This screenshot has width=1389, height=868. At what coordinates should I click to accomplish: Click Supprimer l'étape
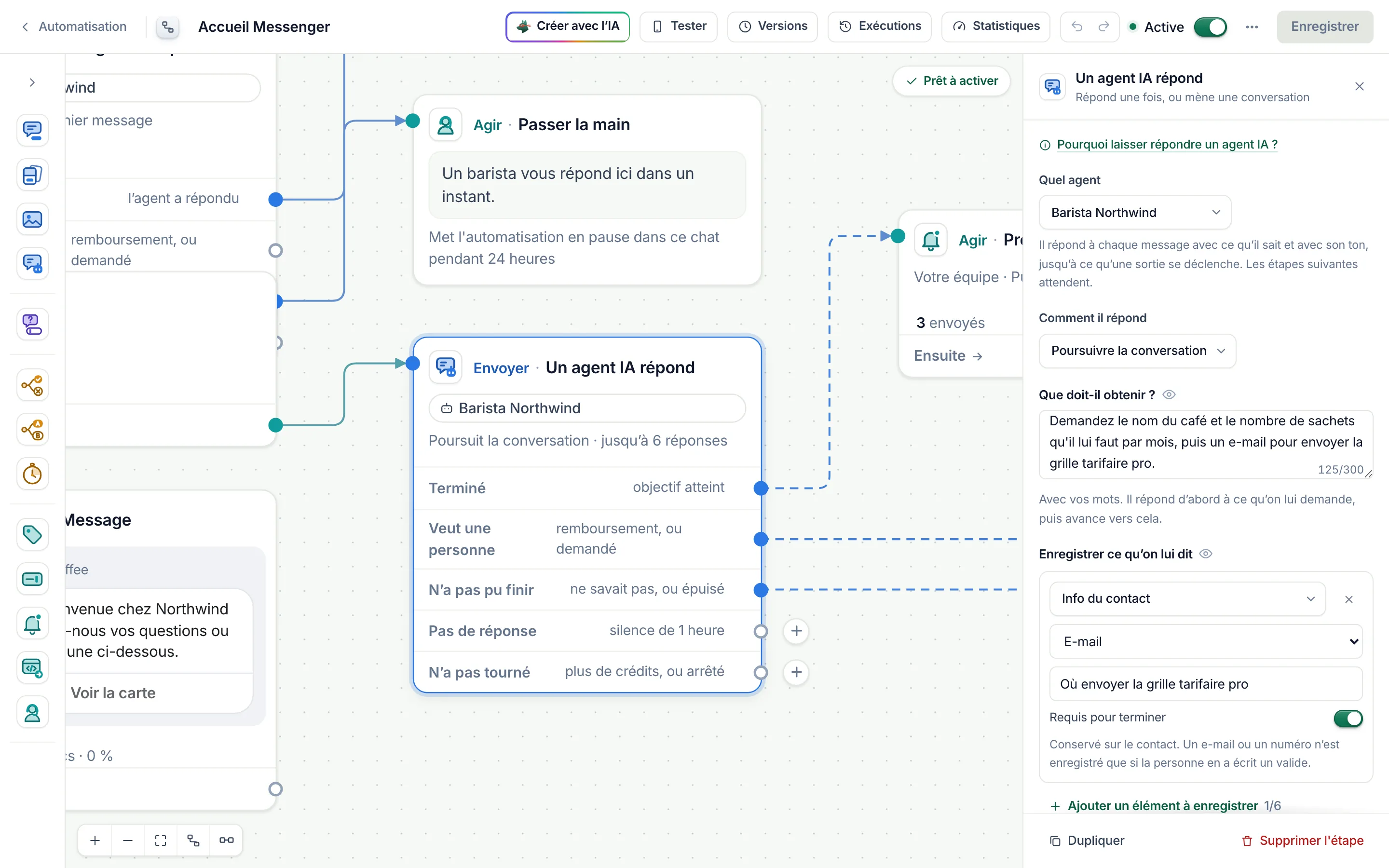(1302, 841)
